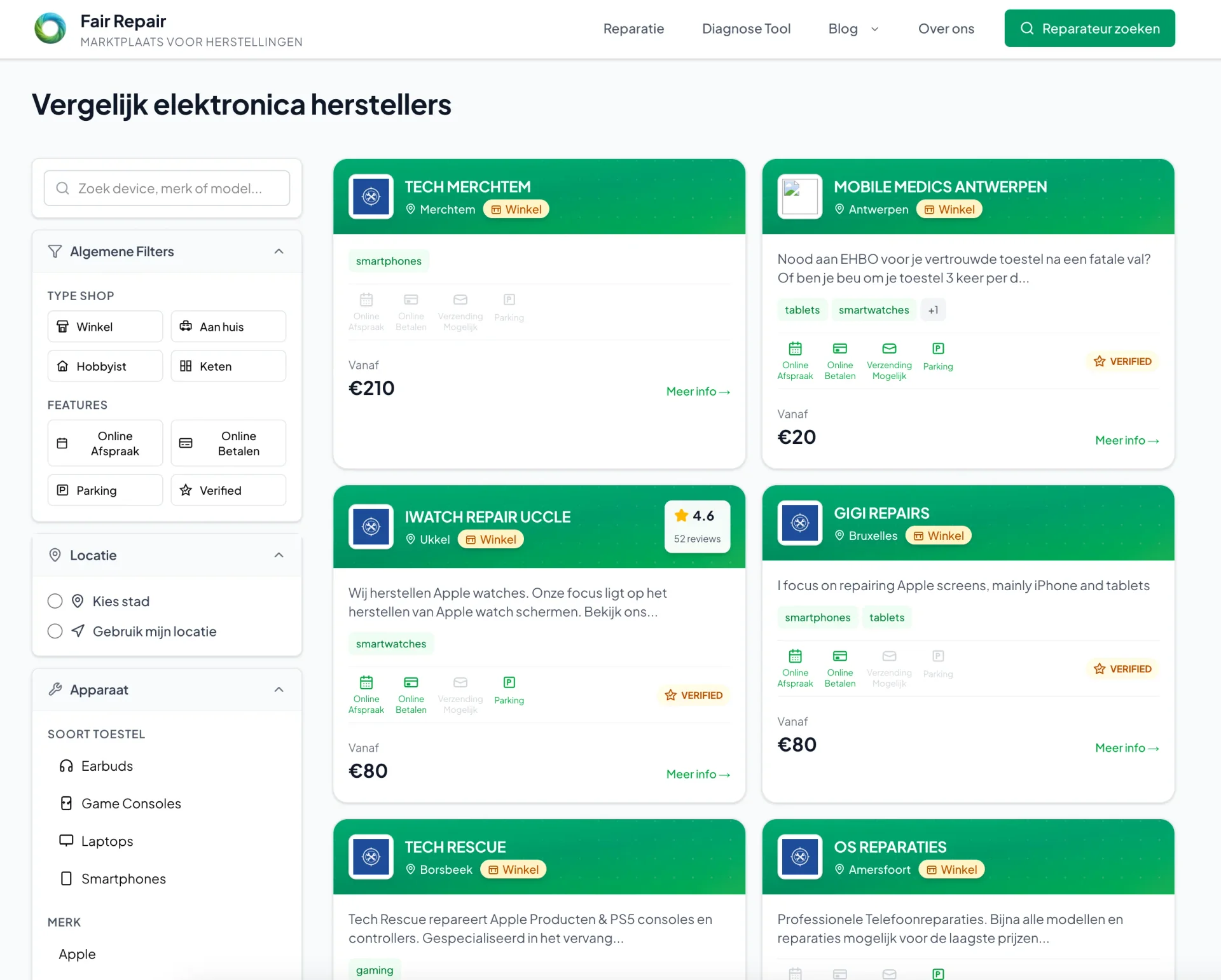Viewport: 1221px width, 980px height.
Task: Toggle the Verified feature filter
Action: click(228, 490)
